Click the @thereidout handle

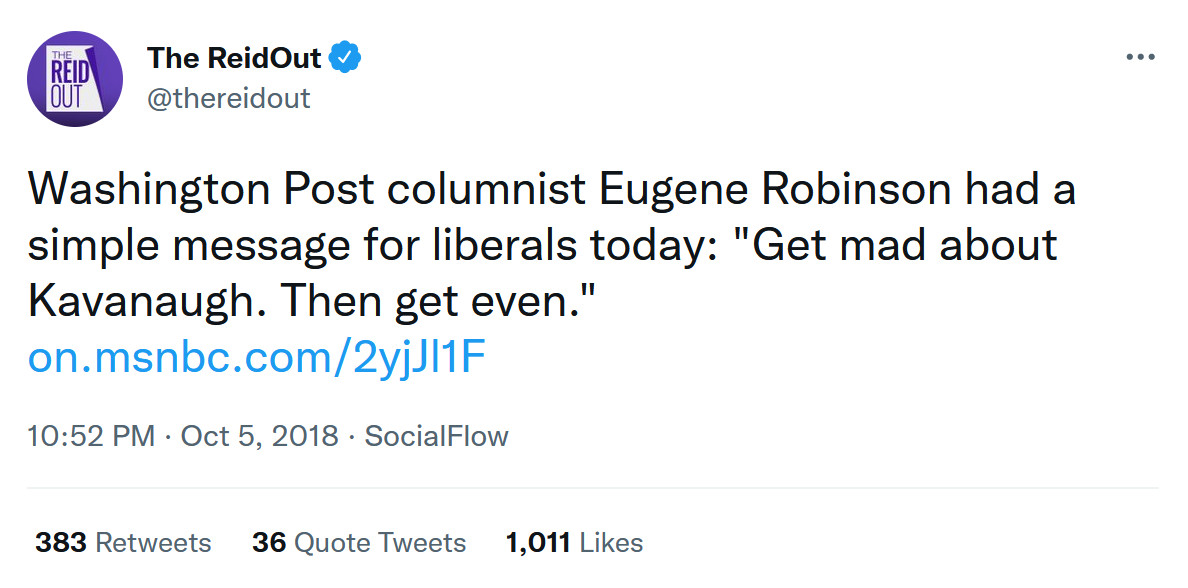(x=229, y=98)
